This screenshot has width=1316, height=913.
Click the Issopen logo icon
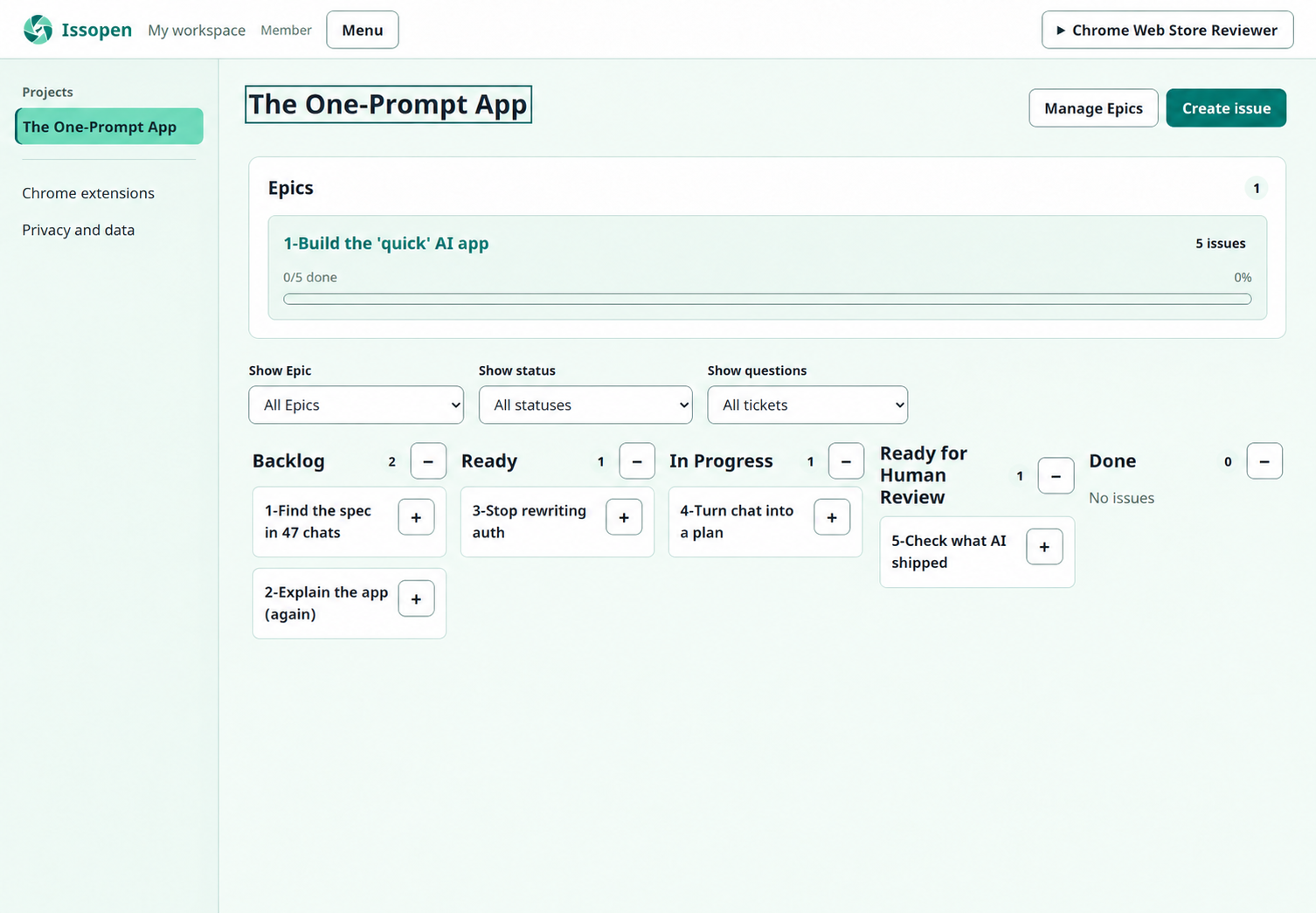(x=38, y=30)
